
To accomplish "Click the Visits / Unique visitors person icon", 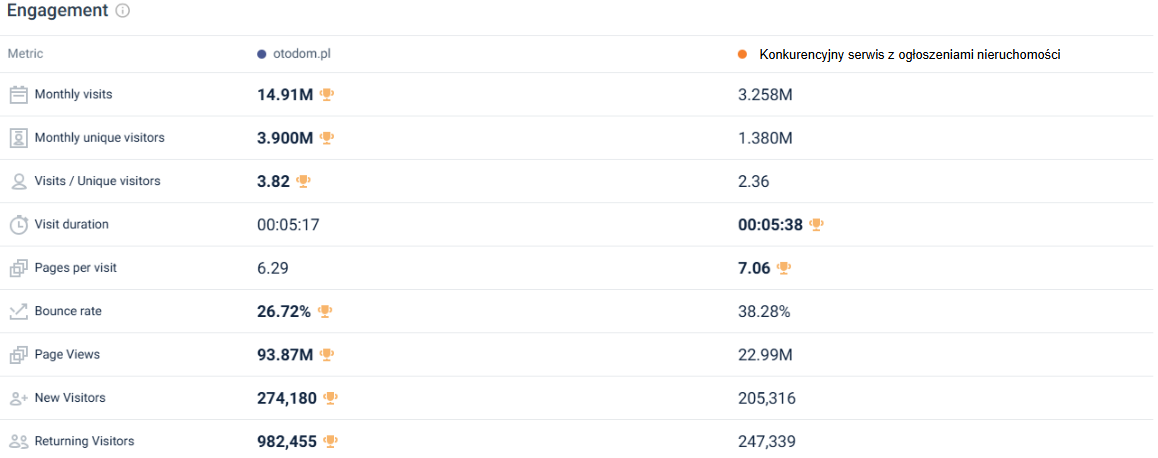I will tap(18, 181).
